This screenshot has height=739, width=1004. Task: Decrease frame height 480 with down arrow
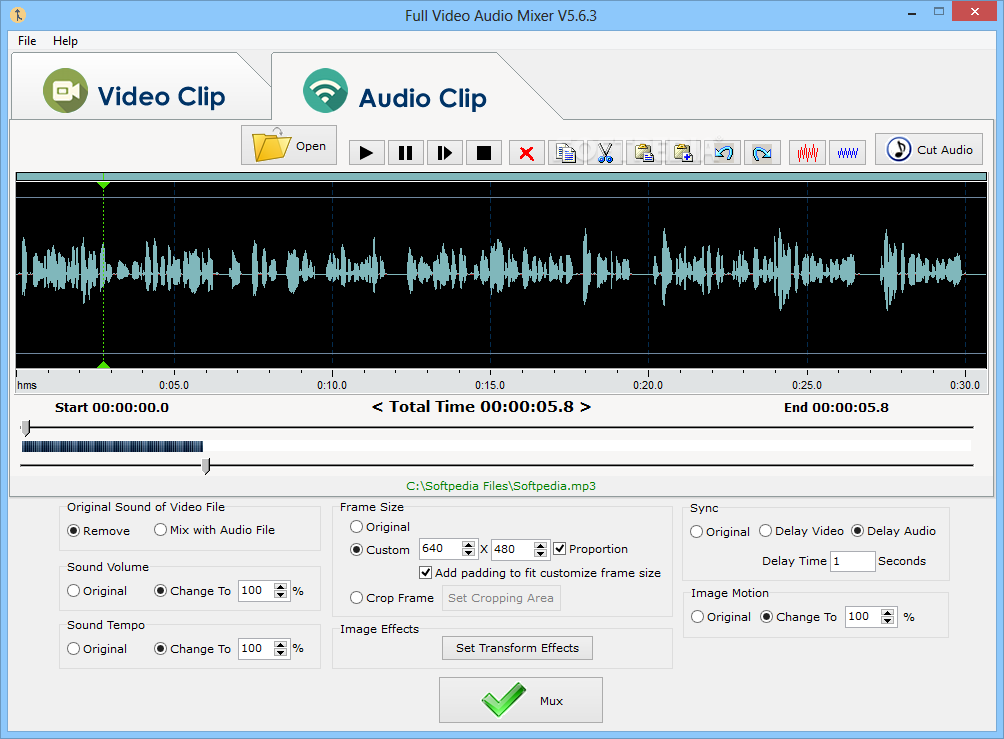540,553
